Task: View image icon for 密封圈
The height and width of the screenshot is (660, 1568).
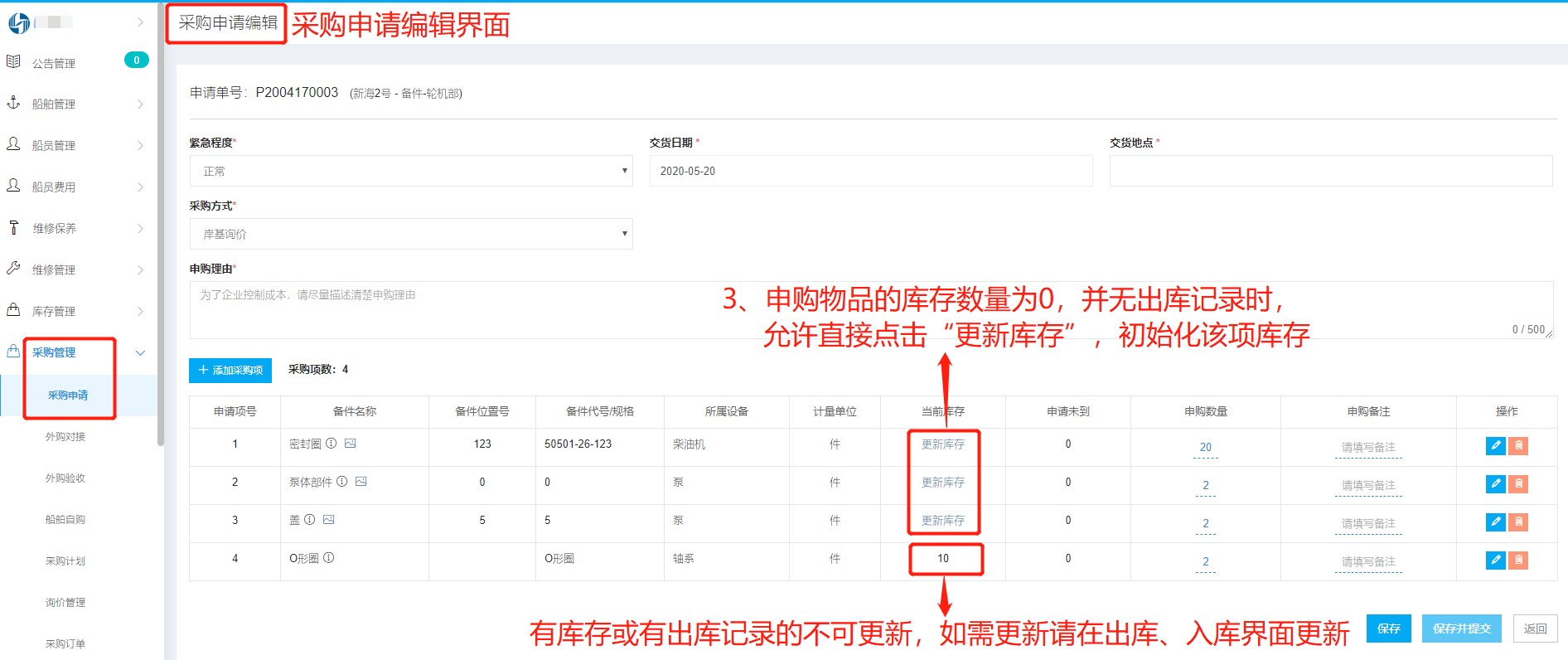Action: [x=351, y=444]
